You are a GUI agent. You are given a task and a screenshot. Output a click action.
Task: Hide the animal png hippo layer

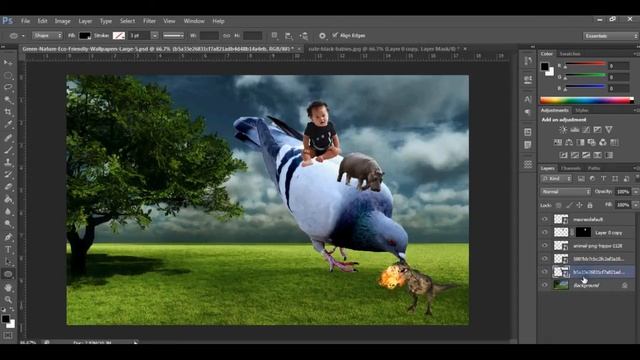pos(545,246)
